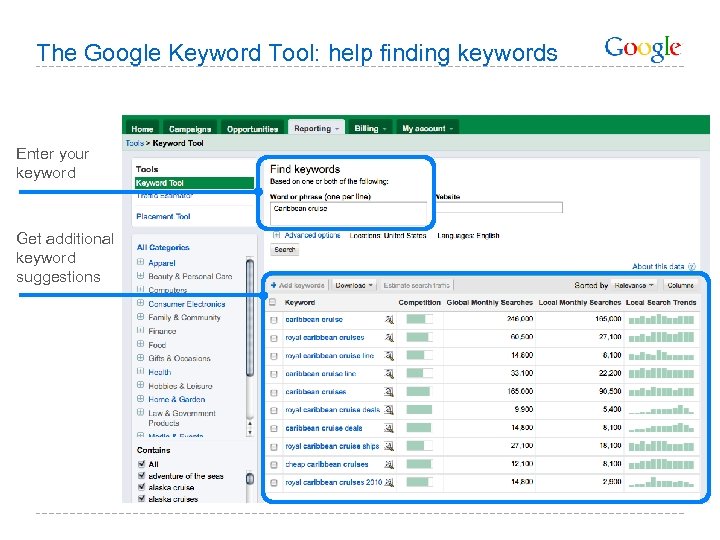This screenshot has height=540, width=720.
Task: Click magnifier icon next to 'royal caribbean cruises'
Action: pyautogui.click(x=389, y=337)
